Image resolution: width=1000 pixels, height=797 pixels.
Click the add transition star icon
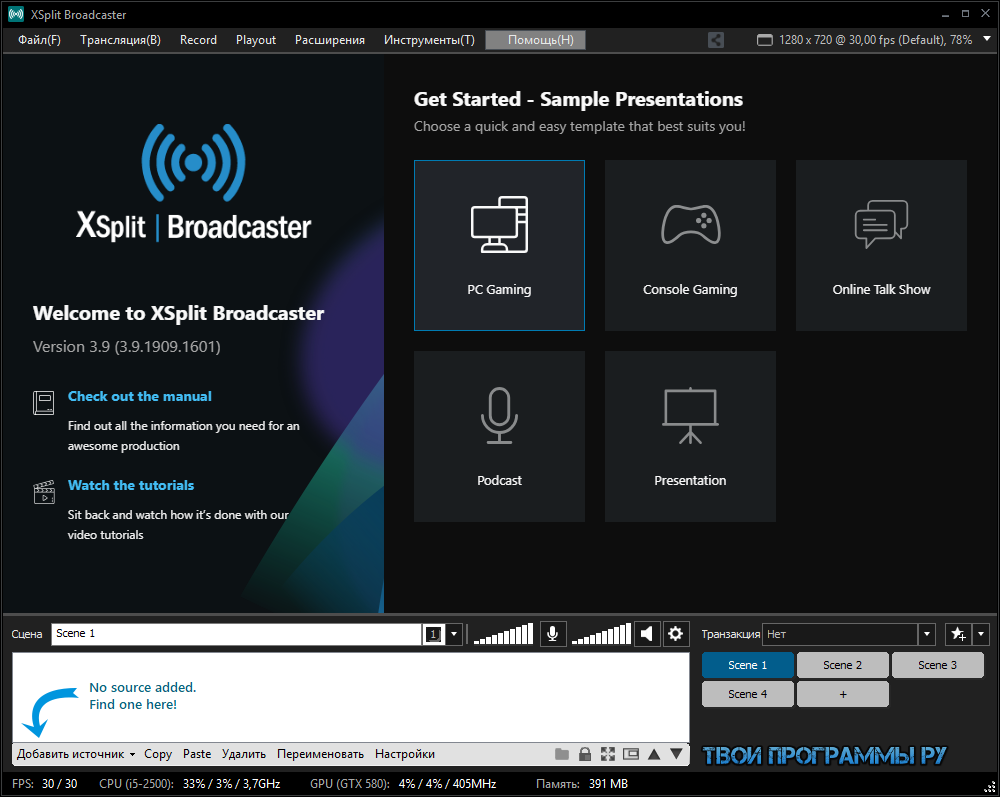click(958, 634)
